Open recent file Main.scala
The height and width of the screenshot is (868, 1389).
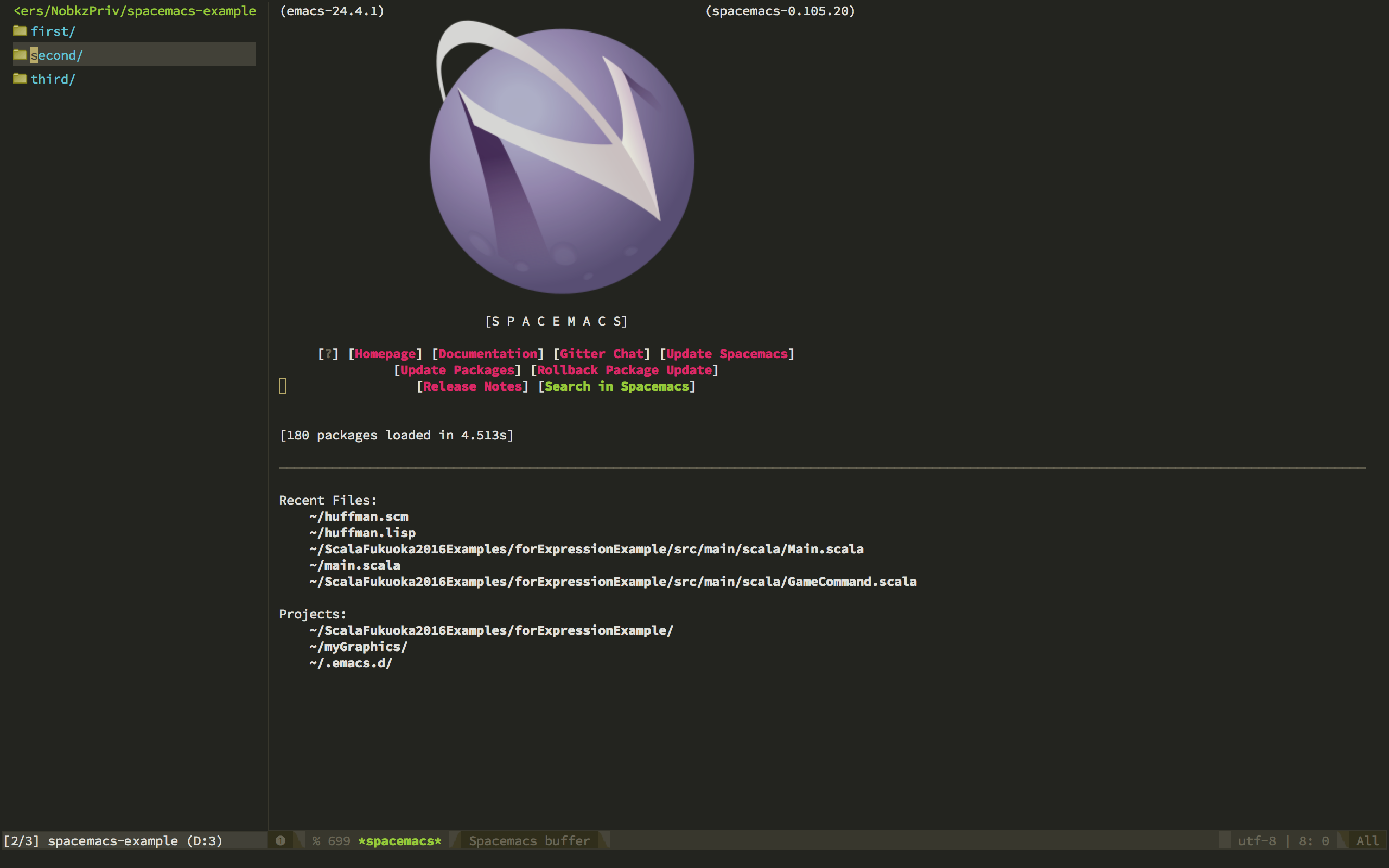[x=587, y=550]
